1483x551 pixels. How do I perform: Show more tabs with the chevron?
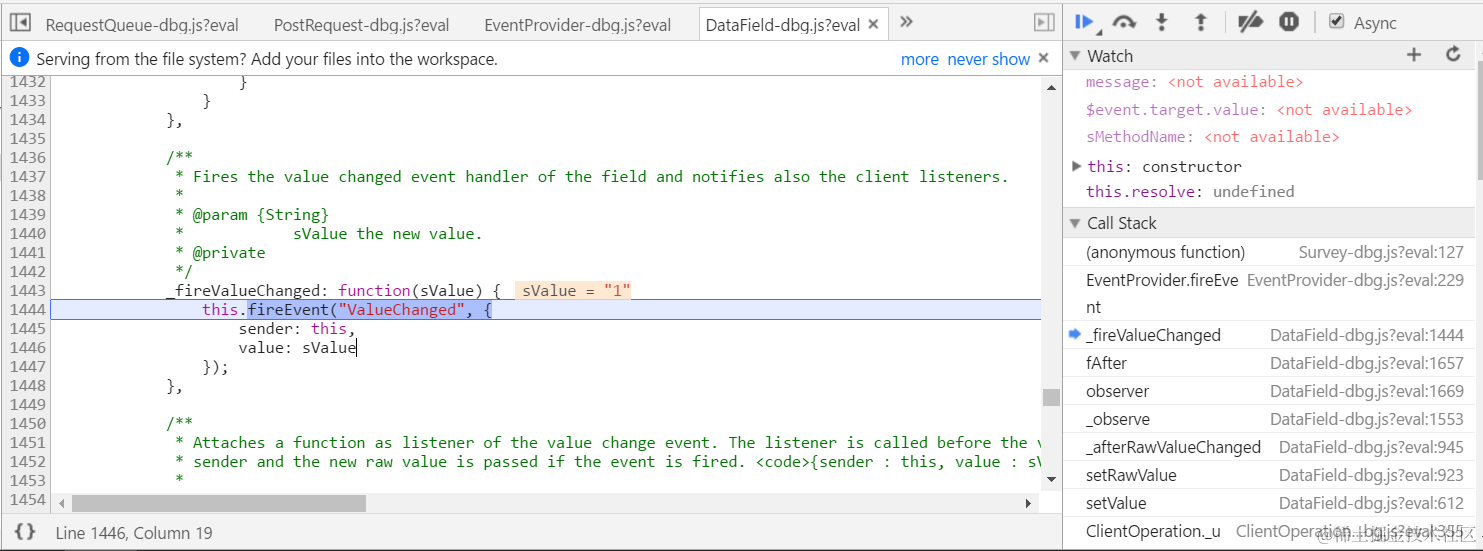tap(906, 22)
